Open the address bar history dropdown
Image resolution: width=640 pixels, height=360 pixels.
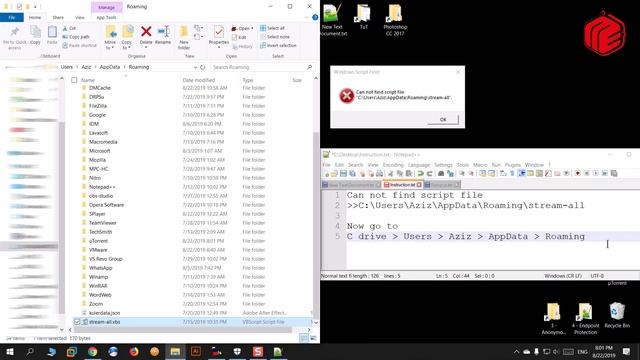[195, 67]
